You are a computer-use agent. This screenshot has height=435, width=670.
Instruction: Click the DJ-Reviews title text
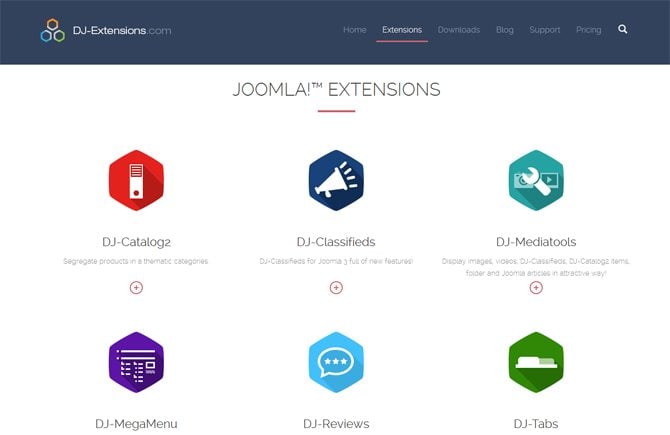tap(336, 424)
